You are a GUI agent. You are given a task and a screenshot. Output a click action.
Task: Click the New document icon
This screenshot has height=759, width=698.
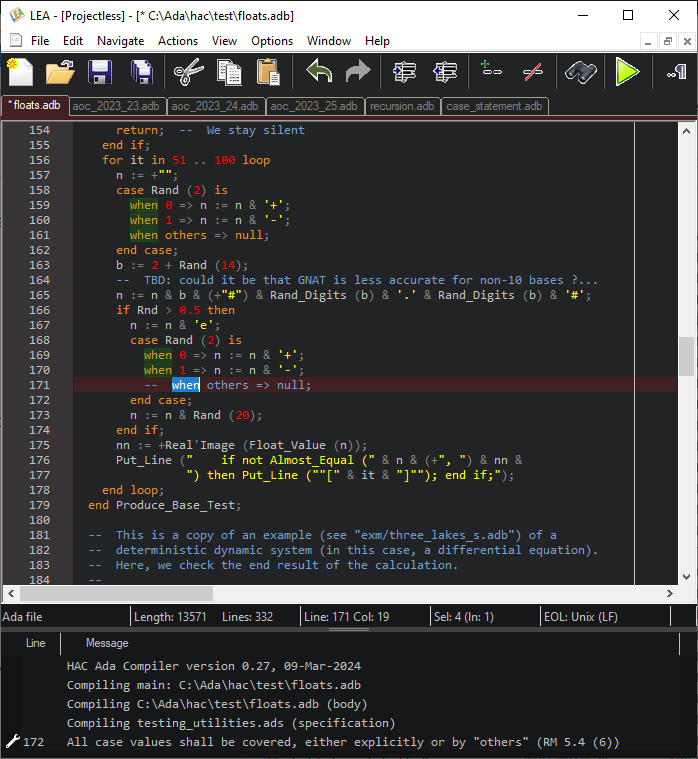(x=21, y=72)
